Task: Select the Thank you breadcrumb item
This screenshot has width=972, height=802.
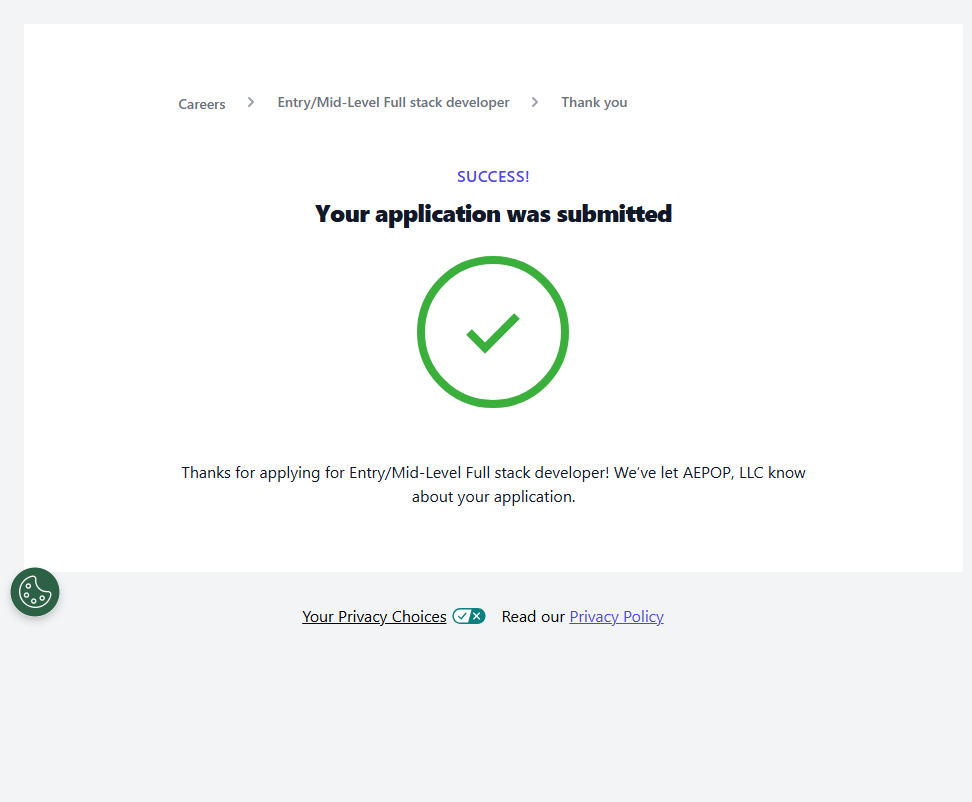Action: (x=594, y=102)
